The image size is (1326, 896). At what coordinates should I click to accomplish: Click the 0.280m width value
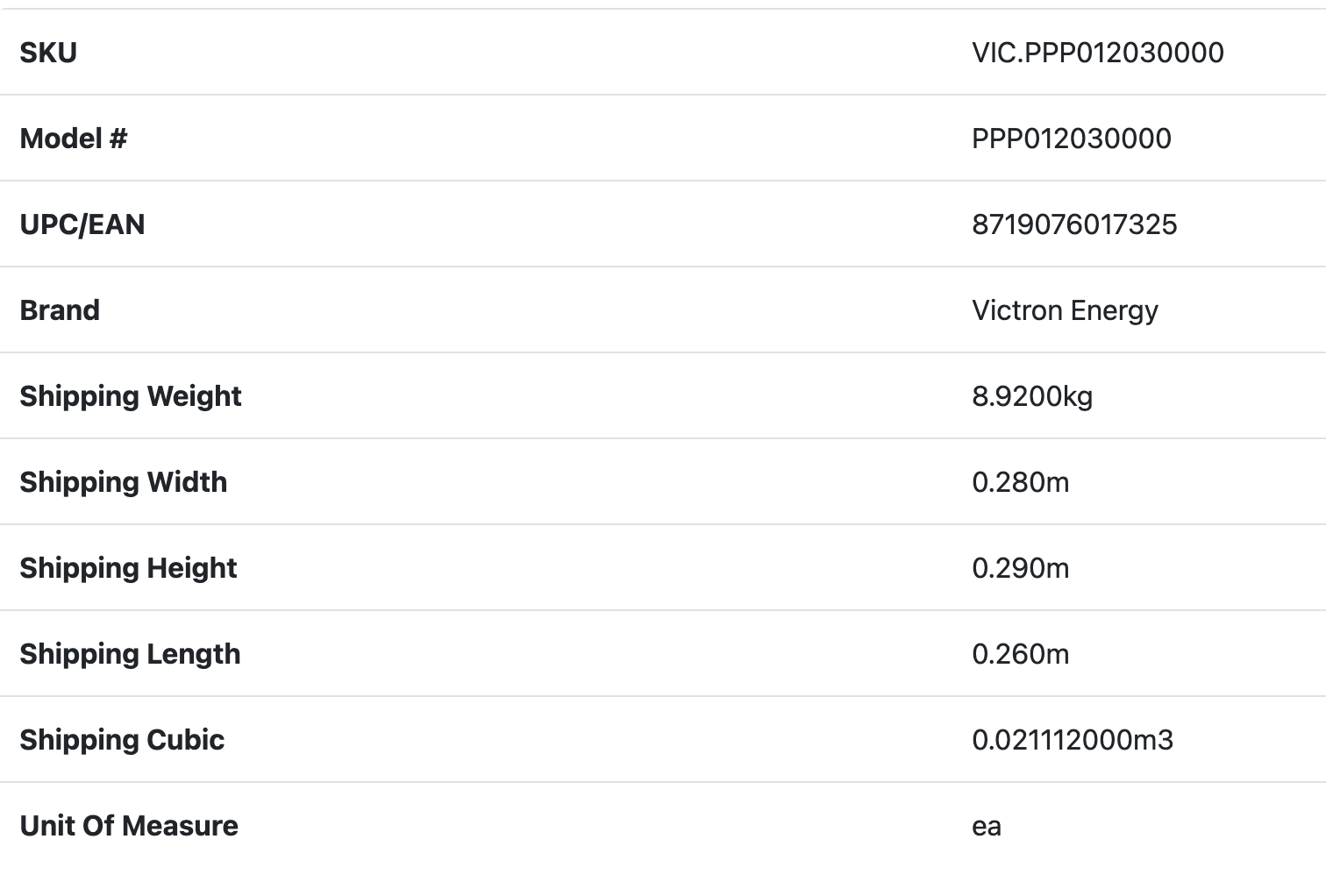[1020, 482]
